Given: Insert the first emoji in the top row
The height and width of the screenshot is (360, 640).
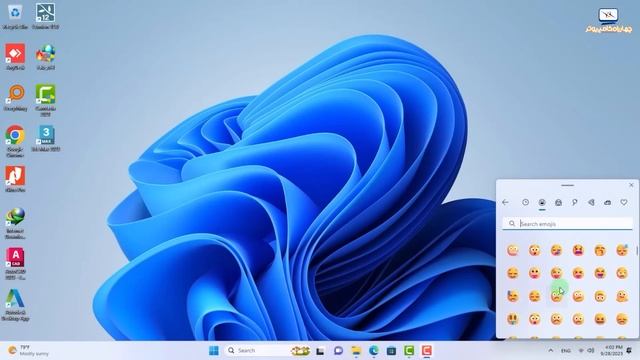Looking at the screenshot, I should click(x=513, y=250).
